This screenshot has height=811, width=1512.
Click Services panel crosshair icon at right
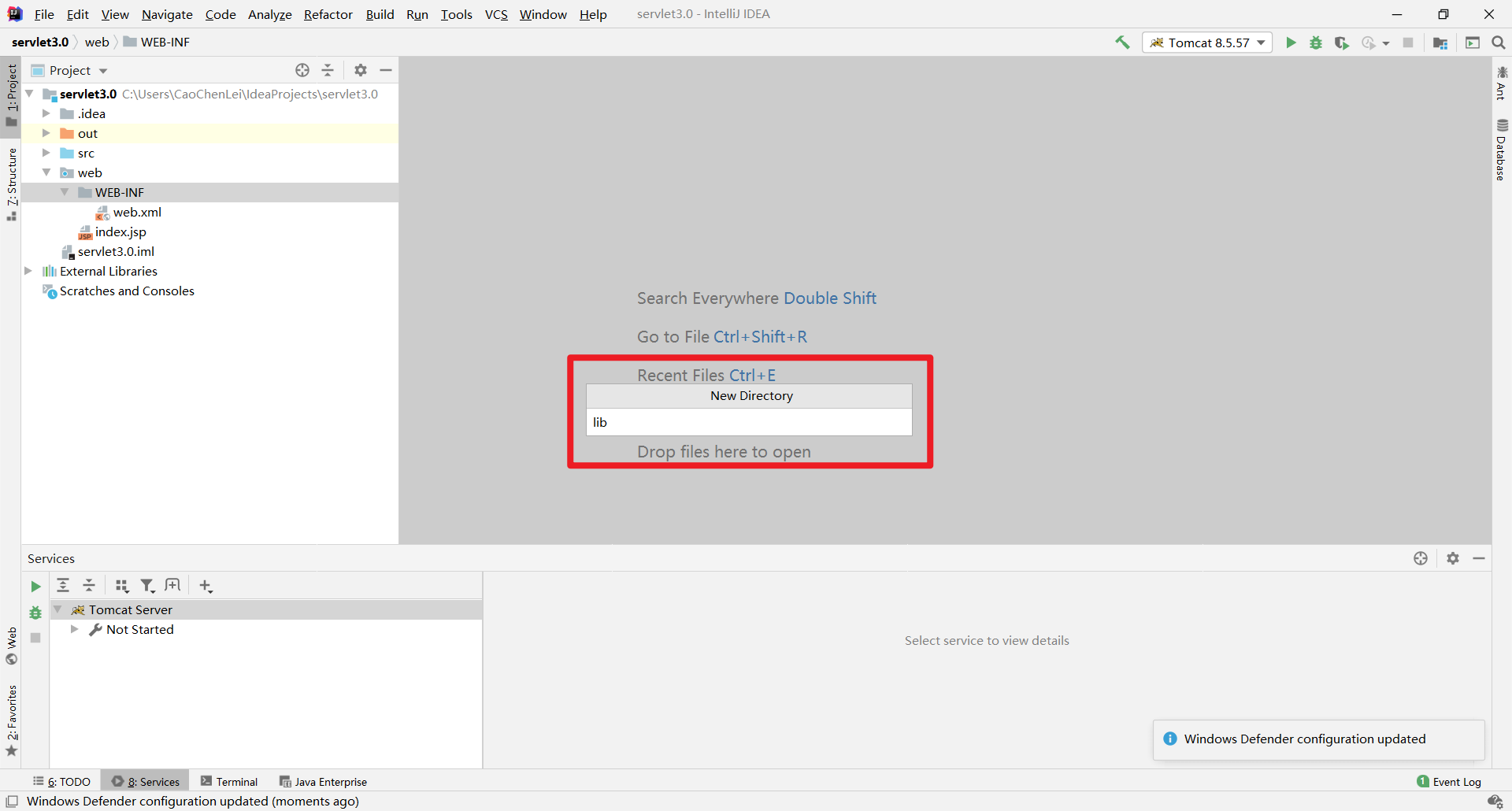1421,558
